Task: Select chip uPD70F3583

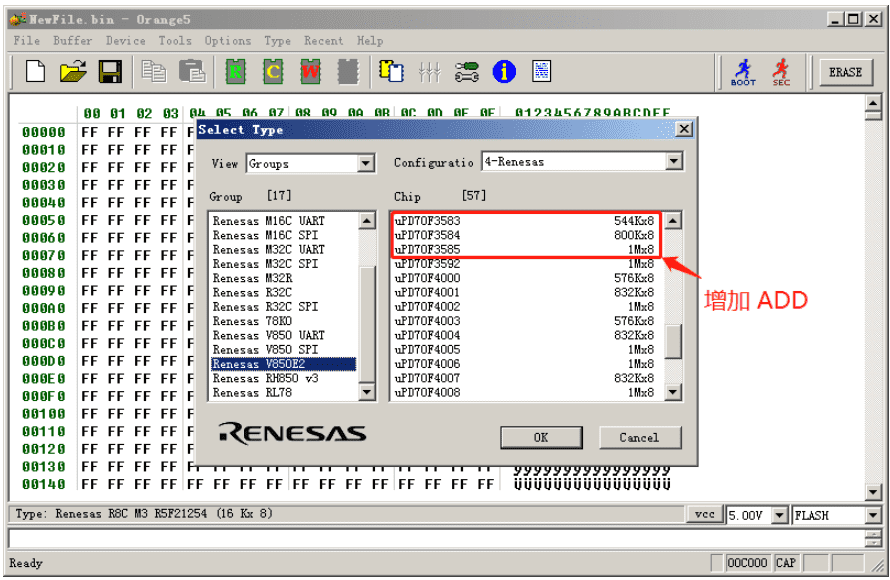Action: [525, 221]
